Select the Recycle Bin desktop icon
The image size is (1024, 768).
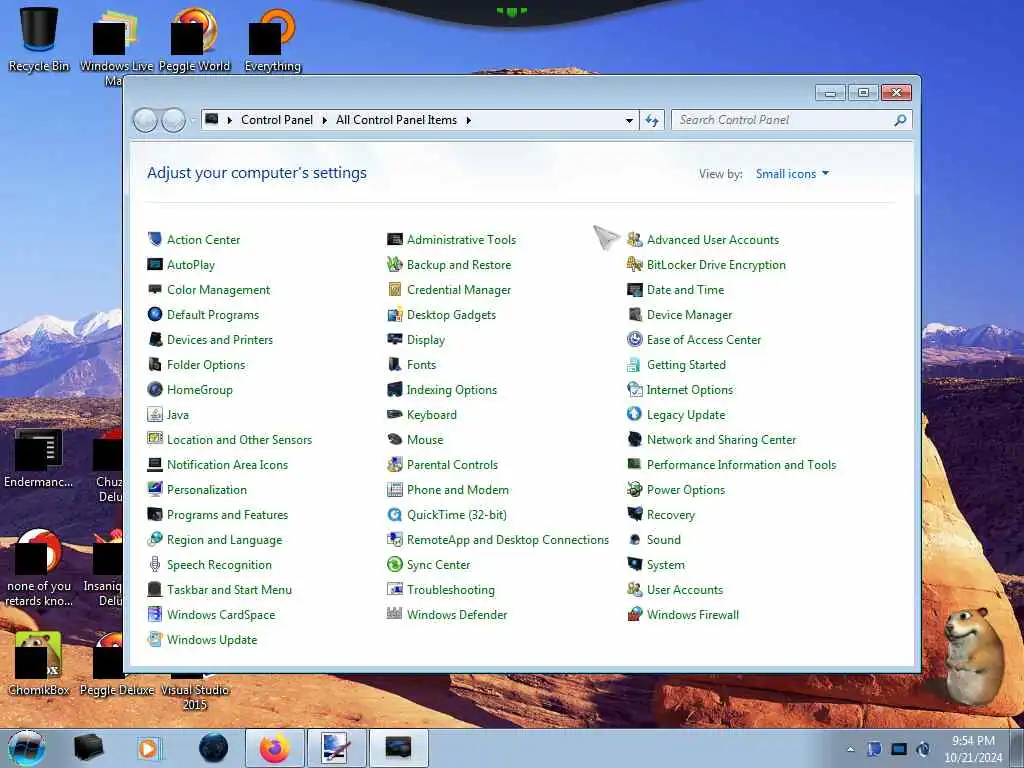coord(39,39)
